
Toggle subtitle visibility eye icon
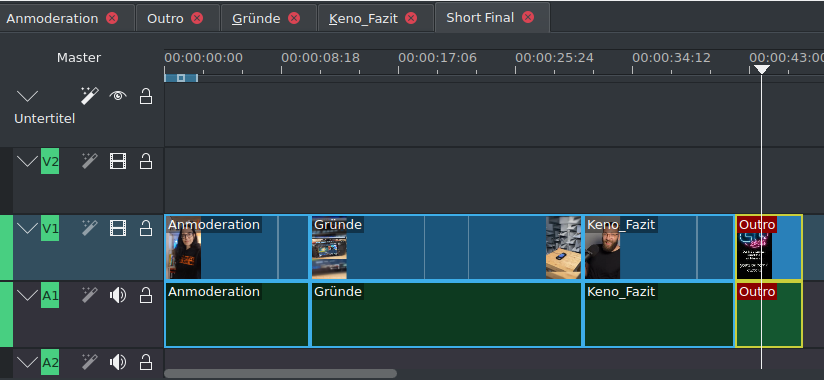pos(118,96)
